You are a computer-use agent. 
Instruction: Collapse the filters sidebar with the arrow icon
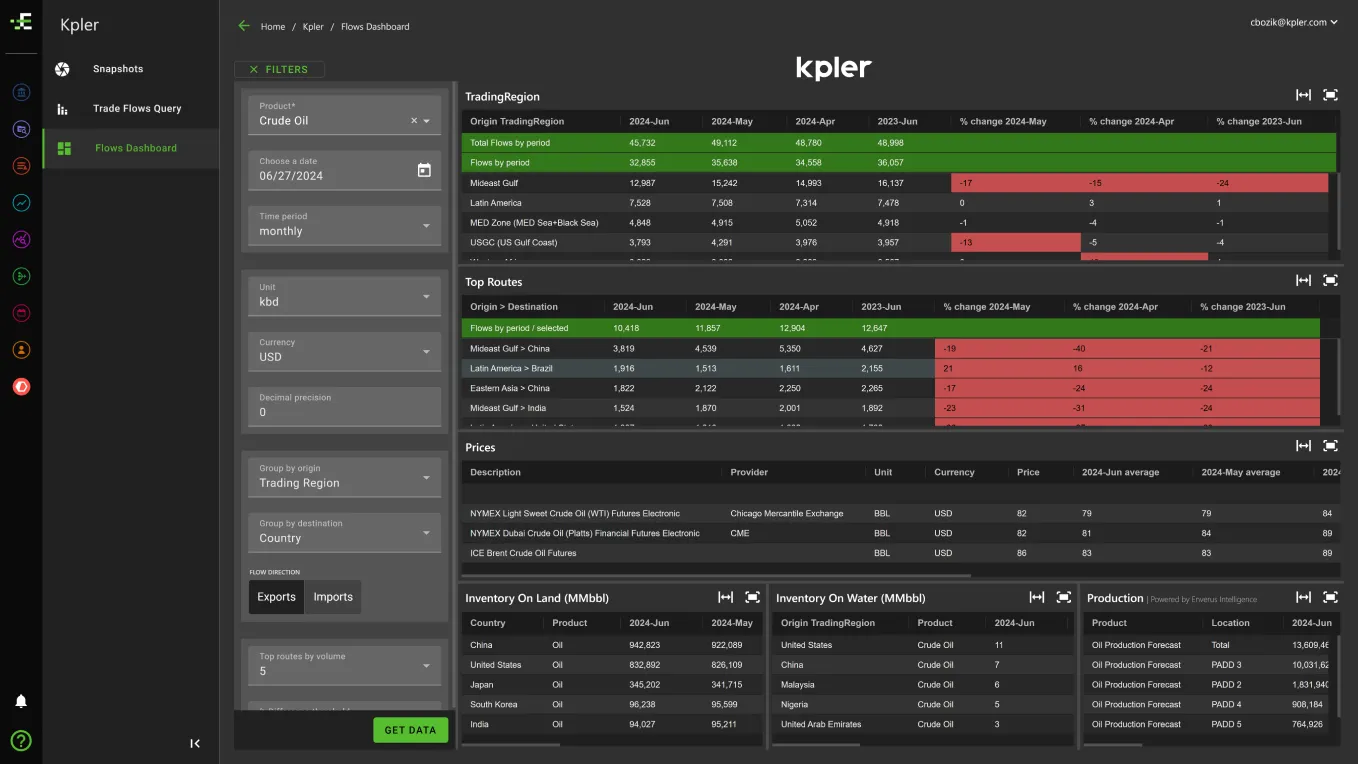click(x=195, y=743)
